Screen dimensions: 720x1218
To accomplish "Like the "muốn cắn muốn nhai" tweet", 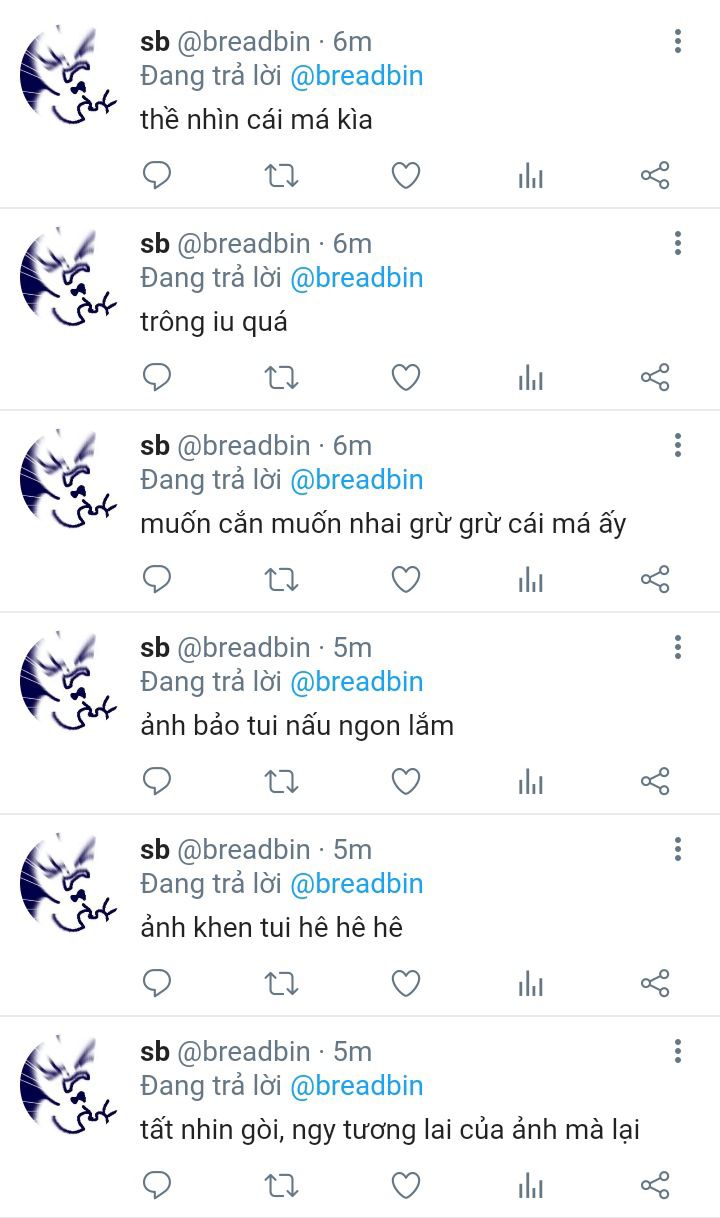I will [405, 580].
